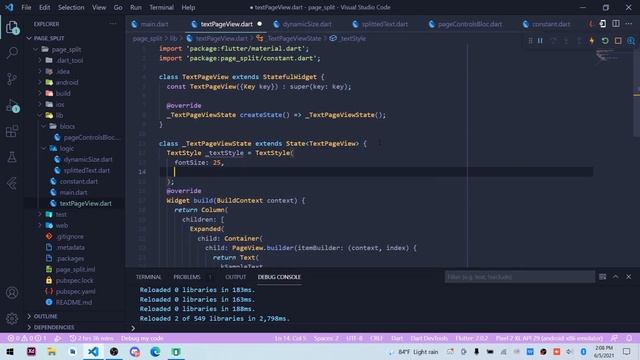Restart debugging with green restart icon
This screenshot has height=360, width=640.
coord(605,41)
